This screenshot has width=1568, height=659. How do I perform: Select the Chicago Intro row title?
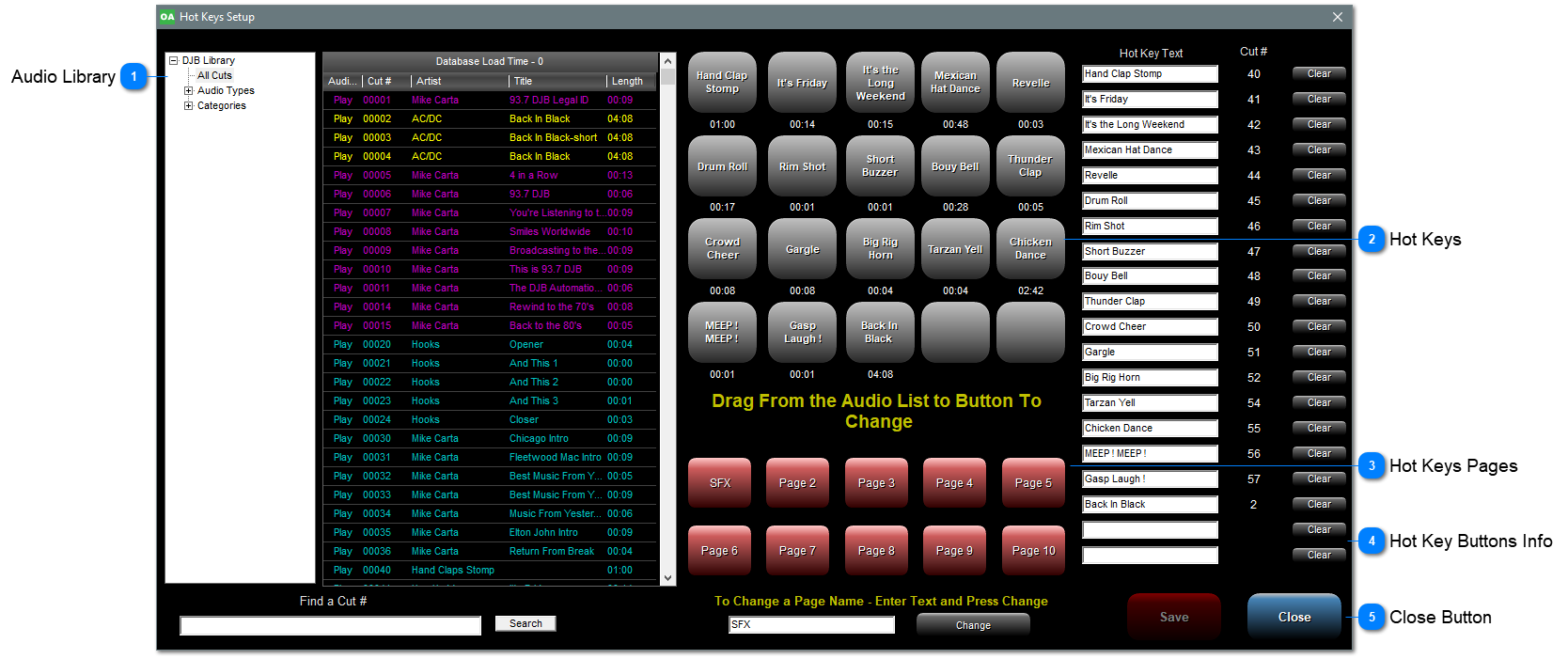tap(539, 438)
